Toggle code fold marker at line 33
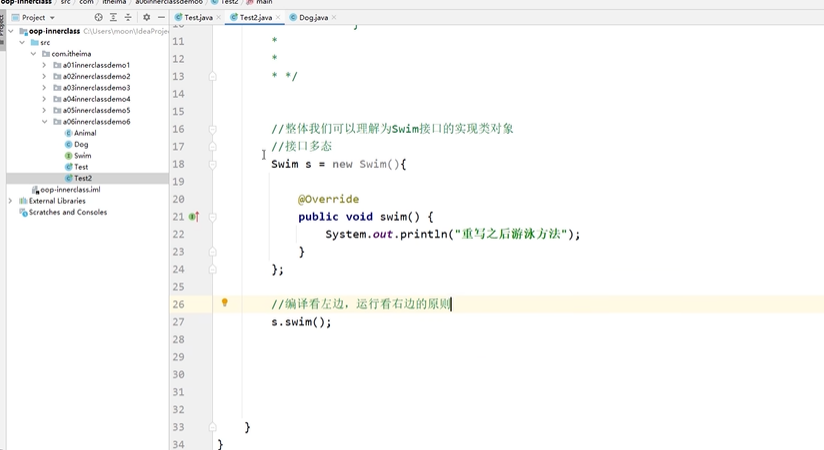 pyautogui.click(x=212, y=427)
